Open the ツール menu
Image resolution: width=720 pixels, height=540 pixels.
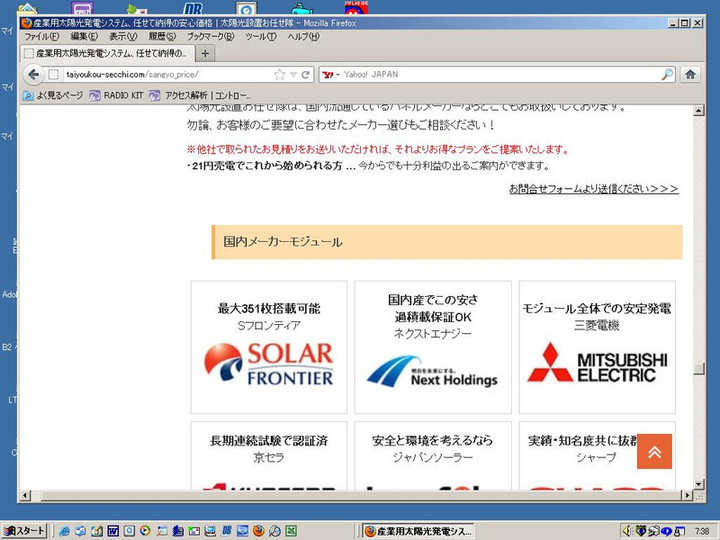(260, 36)
